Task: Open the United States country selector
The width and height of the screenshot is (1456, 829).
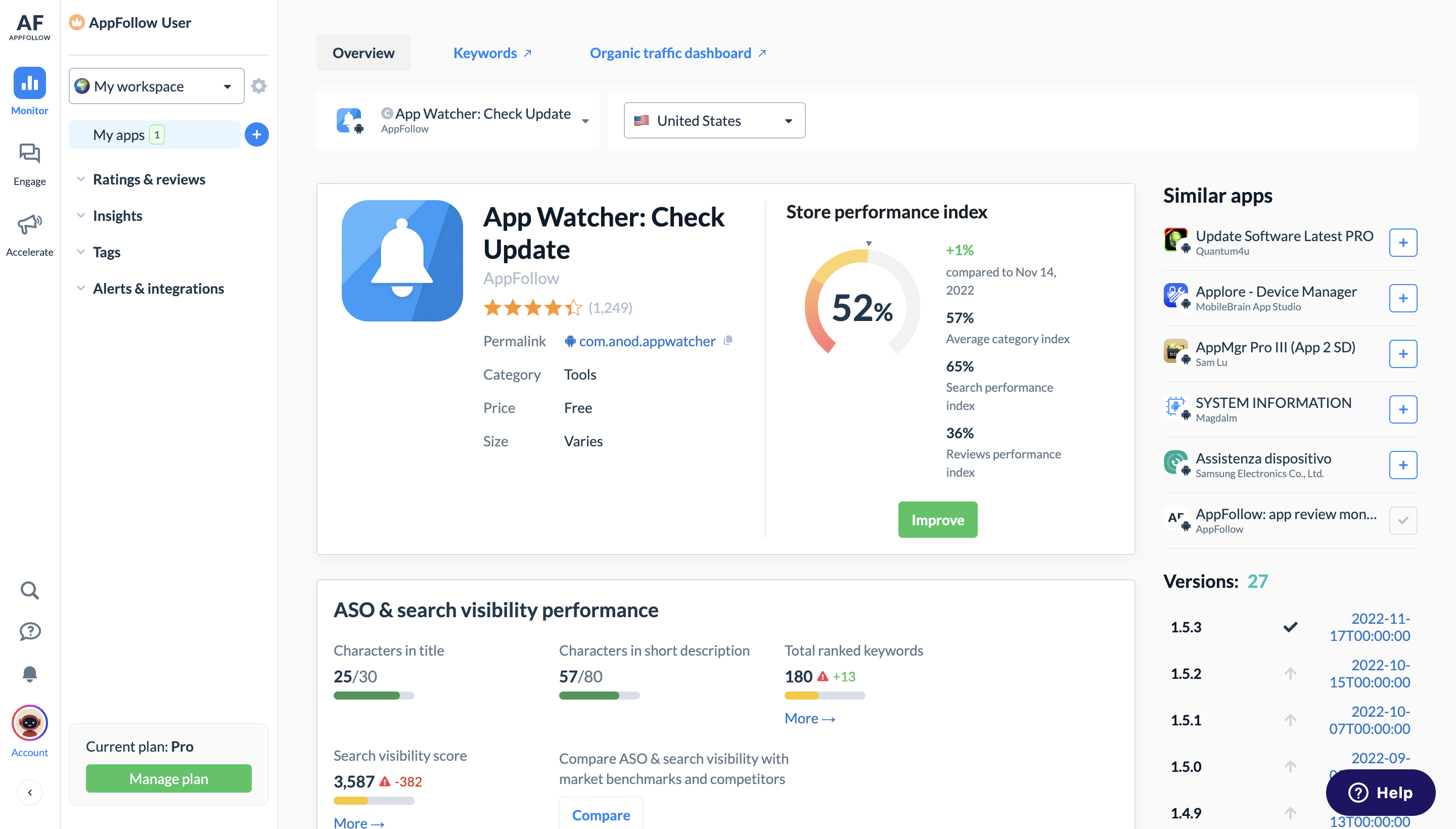Action: coord(714,120)
